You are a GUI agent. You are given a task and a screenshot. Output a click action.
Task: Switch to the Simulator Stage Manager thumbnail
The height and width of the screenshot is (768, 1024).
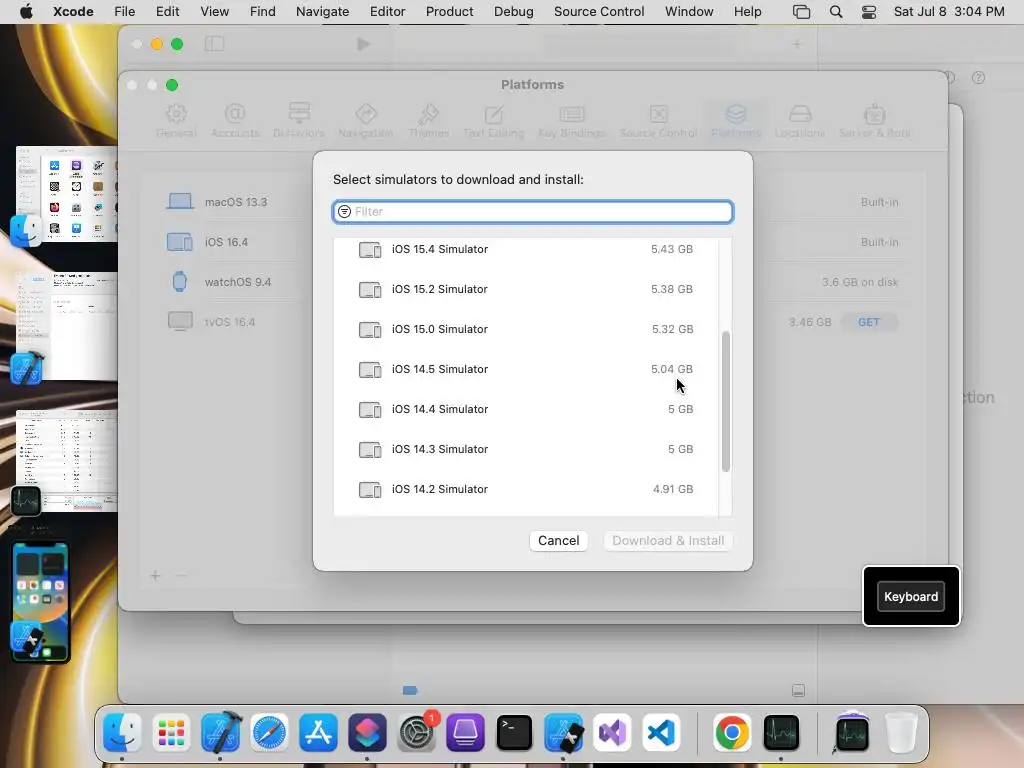click(x=40, y=602)
